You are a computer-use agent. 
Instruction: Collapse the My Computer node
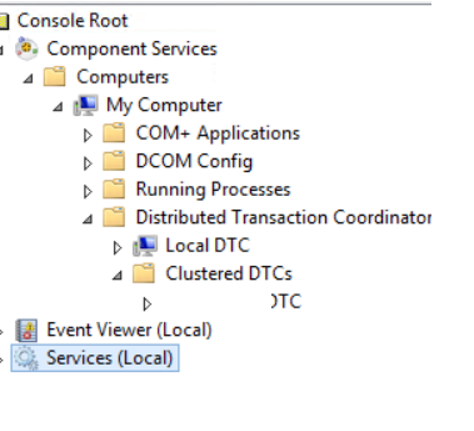[58, 107]
